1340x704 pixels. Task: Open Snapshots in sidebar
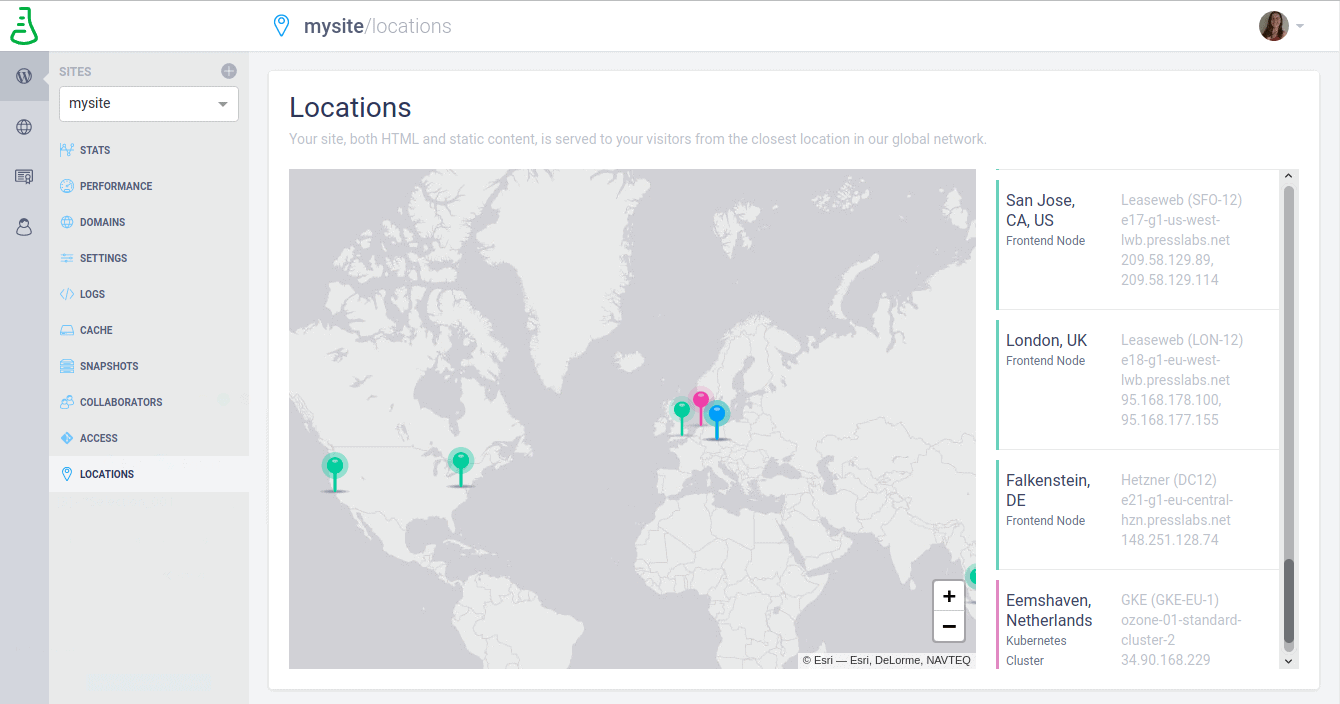click(x=109, y=366)
